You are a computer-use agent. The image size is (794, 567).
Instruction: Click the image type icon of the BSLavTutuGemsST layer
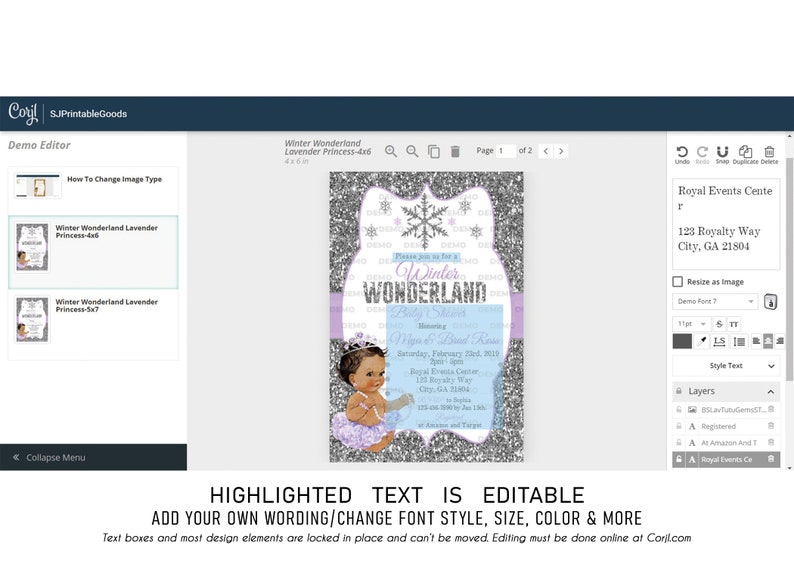[x=692, y=410]
